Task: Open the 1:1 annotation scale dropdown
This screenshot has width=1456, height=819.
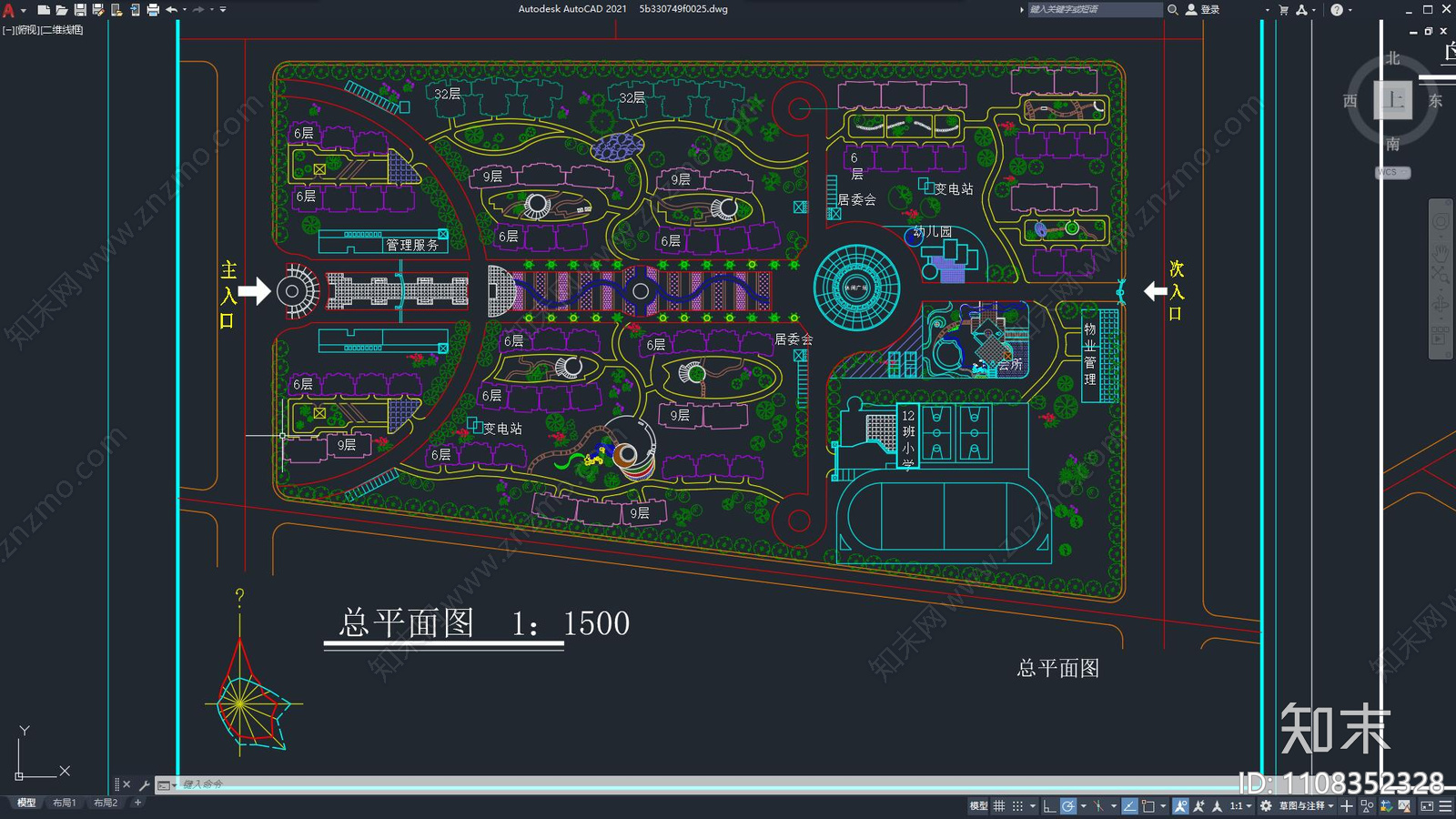Action: (x=1241, y=805)
